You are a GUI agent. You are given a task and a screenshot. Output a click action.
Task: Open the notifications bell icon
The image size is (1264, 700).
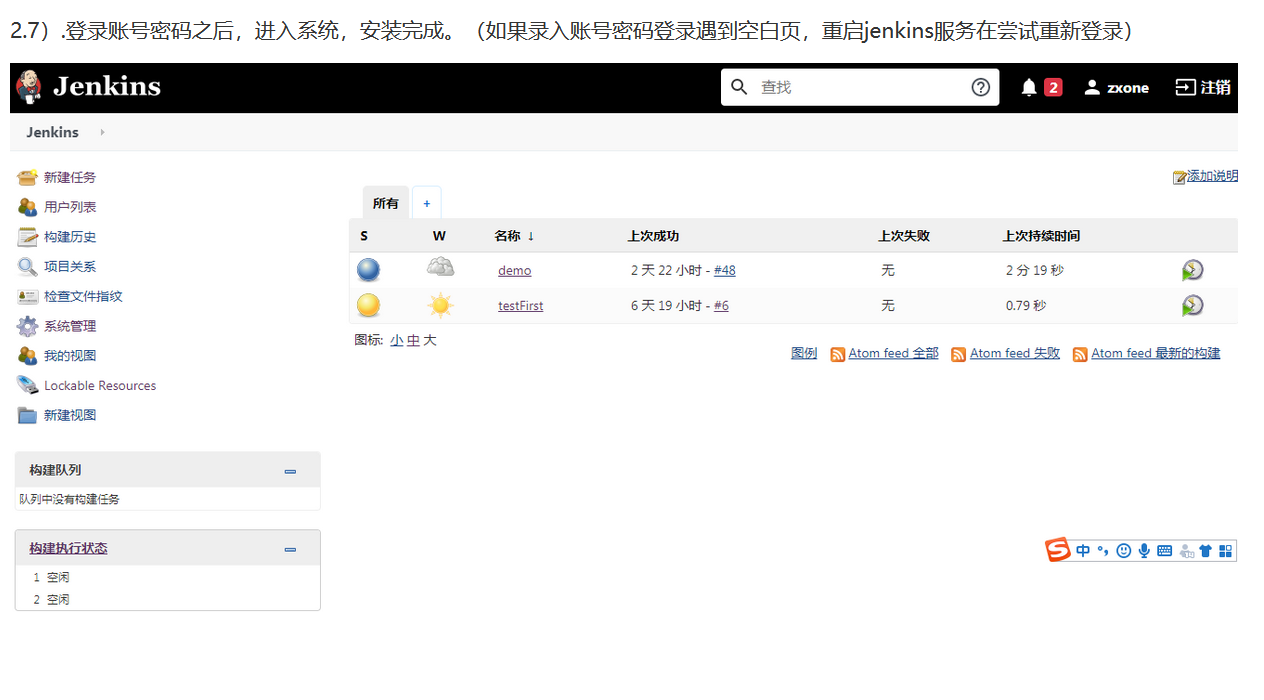pos(1029,87)
